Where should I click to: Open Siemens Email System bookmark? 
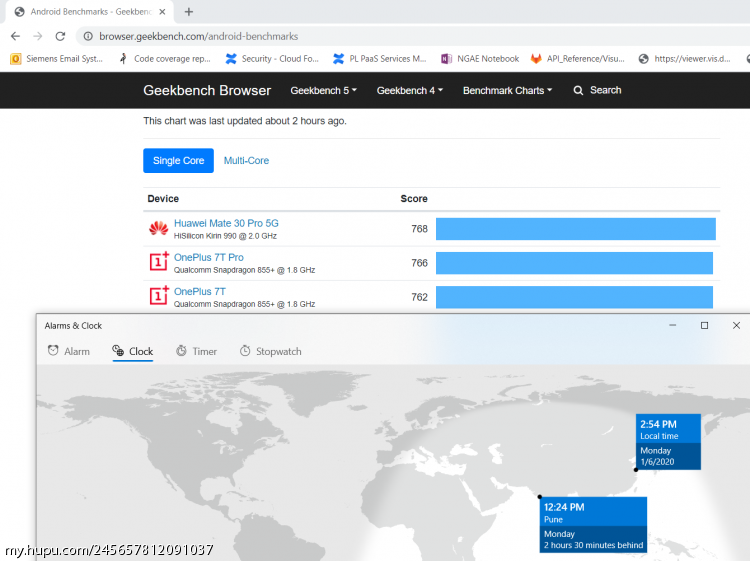[x=56, y=59]
